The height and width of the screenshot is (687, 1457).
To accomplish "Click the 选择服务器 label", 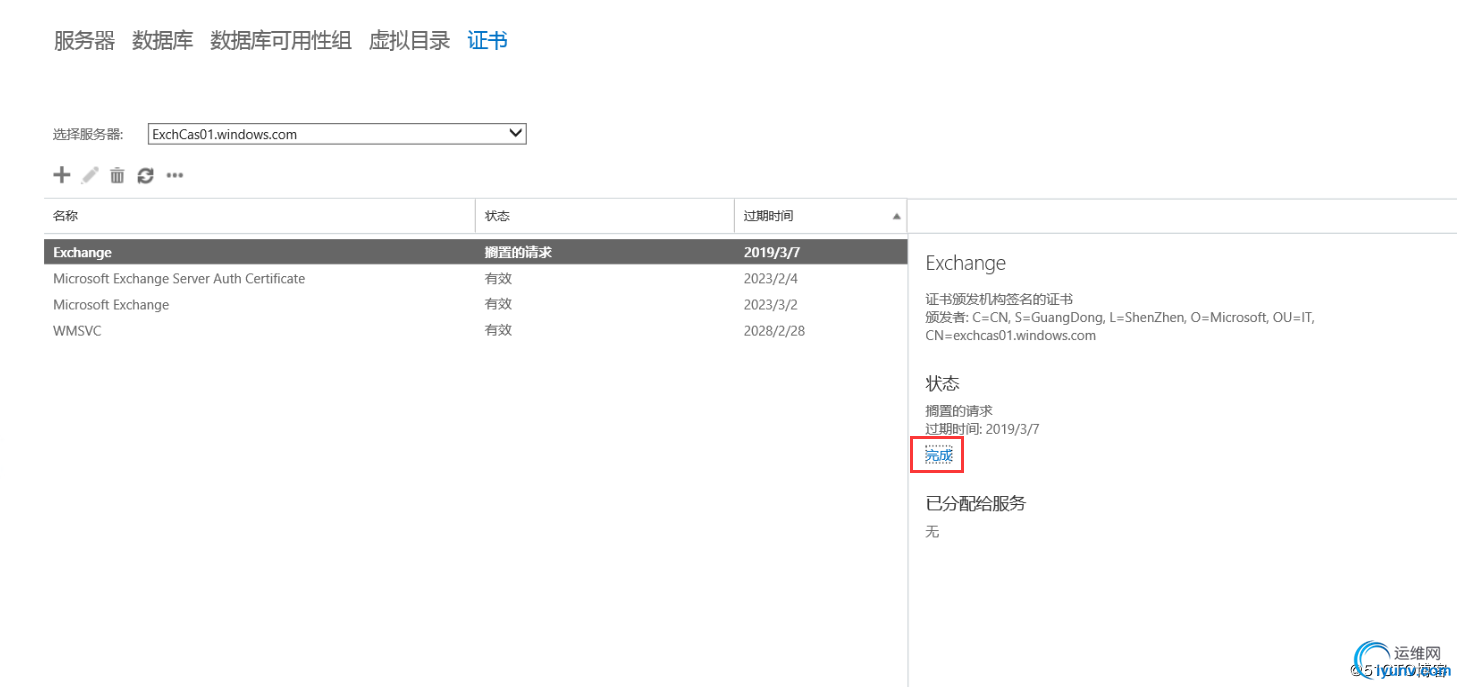I will pos(88,134).
